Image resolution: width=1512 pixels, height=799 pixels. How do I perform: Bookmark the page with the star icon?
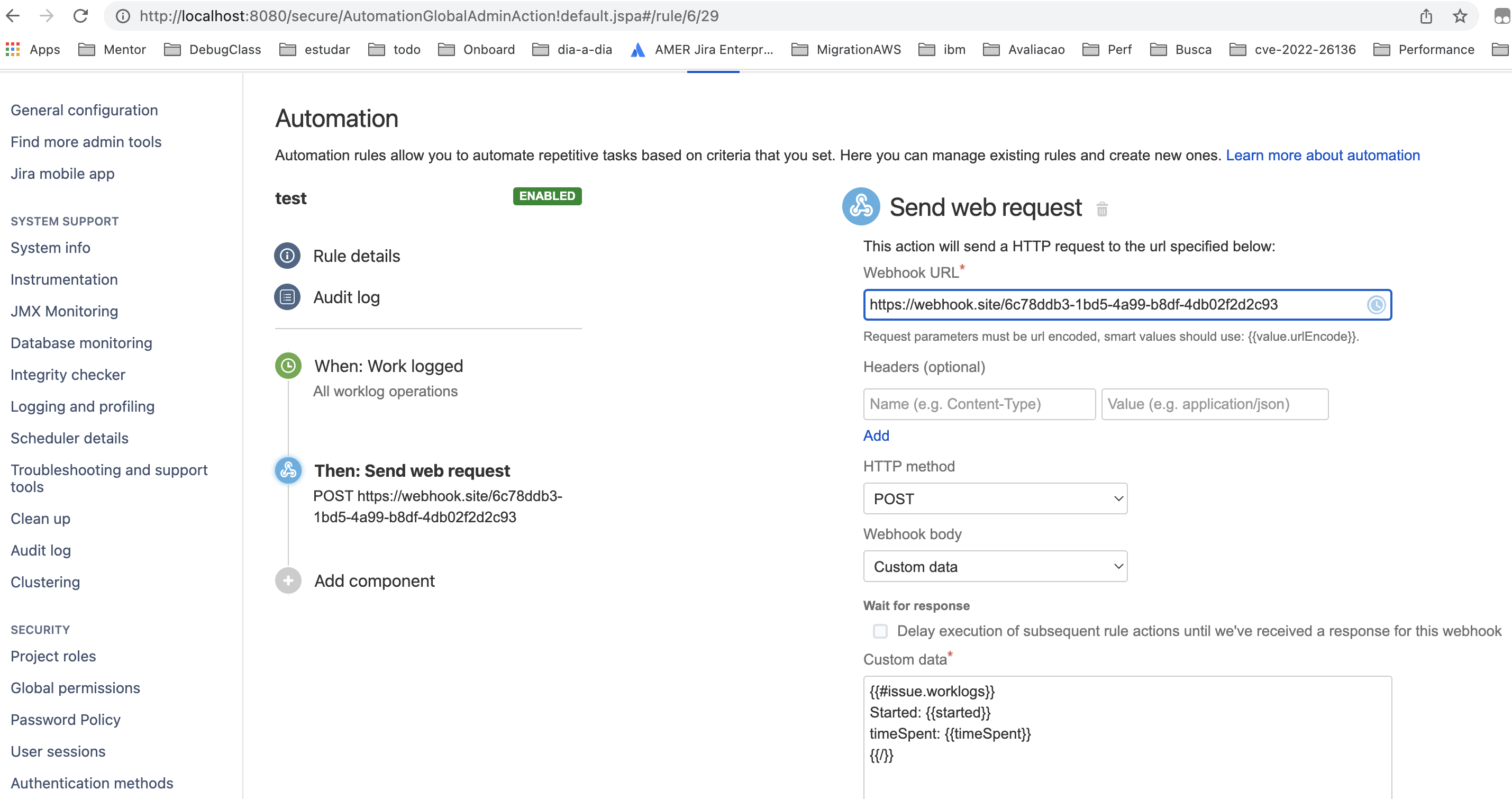tap(1460, 16)
